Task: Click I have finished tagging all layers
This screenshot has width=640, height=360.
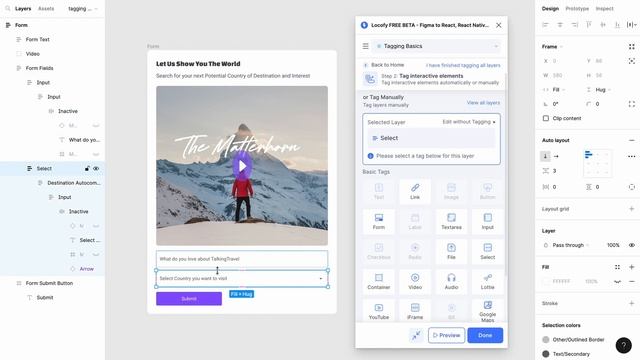Action: click(463, 65)
